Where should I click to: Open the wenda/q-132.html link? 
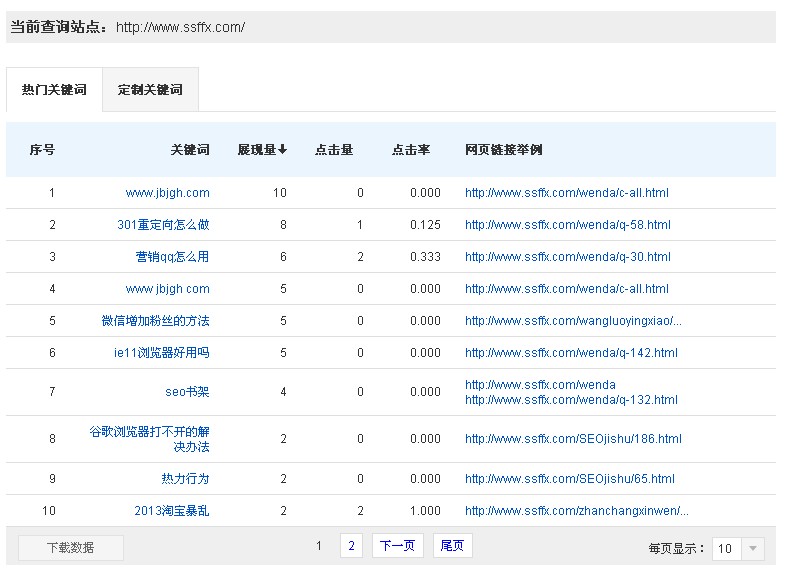click(571, 400)
